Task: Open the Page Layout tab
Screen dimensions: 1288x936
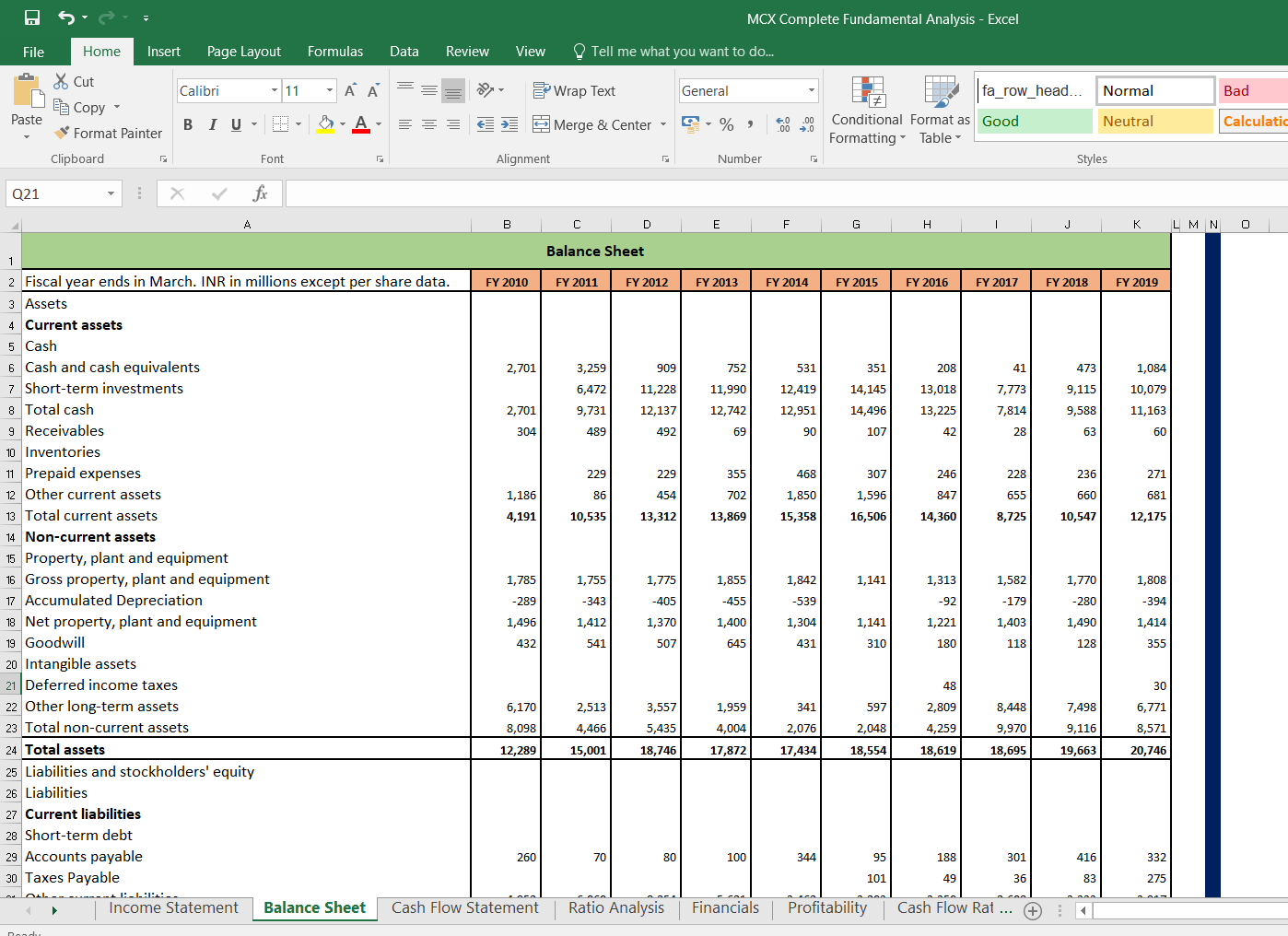Action: tap(244, 52)
